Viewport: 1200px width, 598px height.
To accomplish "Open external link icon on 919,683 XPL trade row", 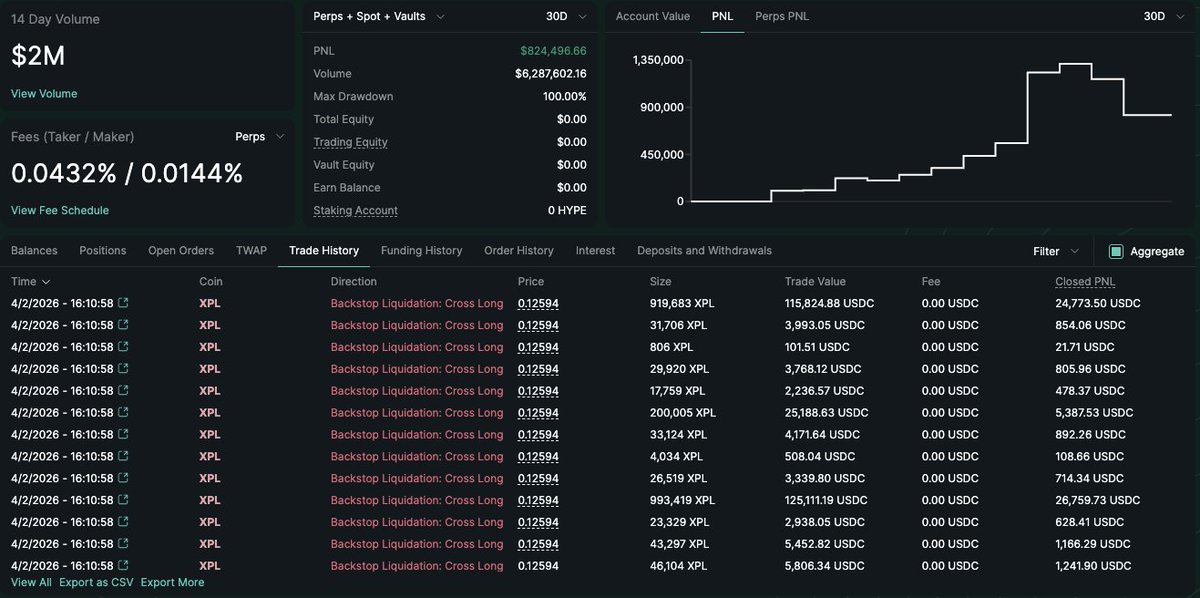I will click(123, 303).
